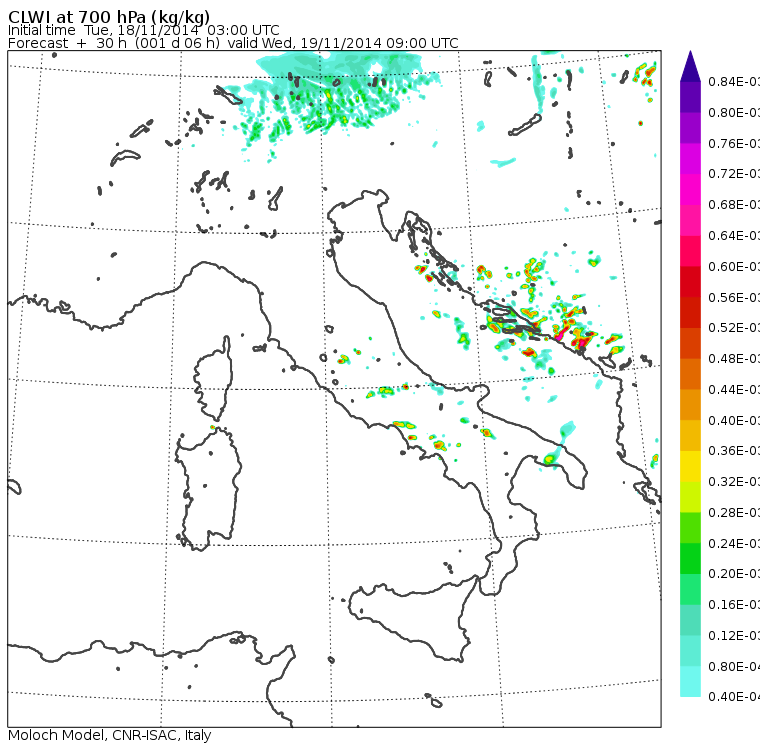Pick the colorbar band between 0.80E-03 and 0.84E-03
This screenshot has height=749, width=760.
coord(690,97)
